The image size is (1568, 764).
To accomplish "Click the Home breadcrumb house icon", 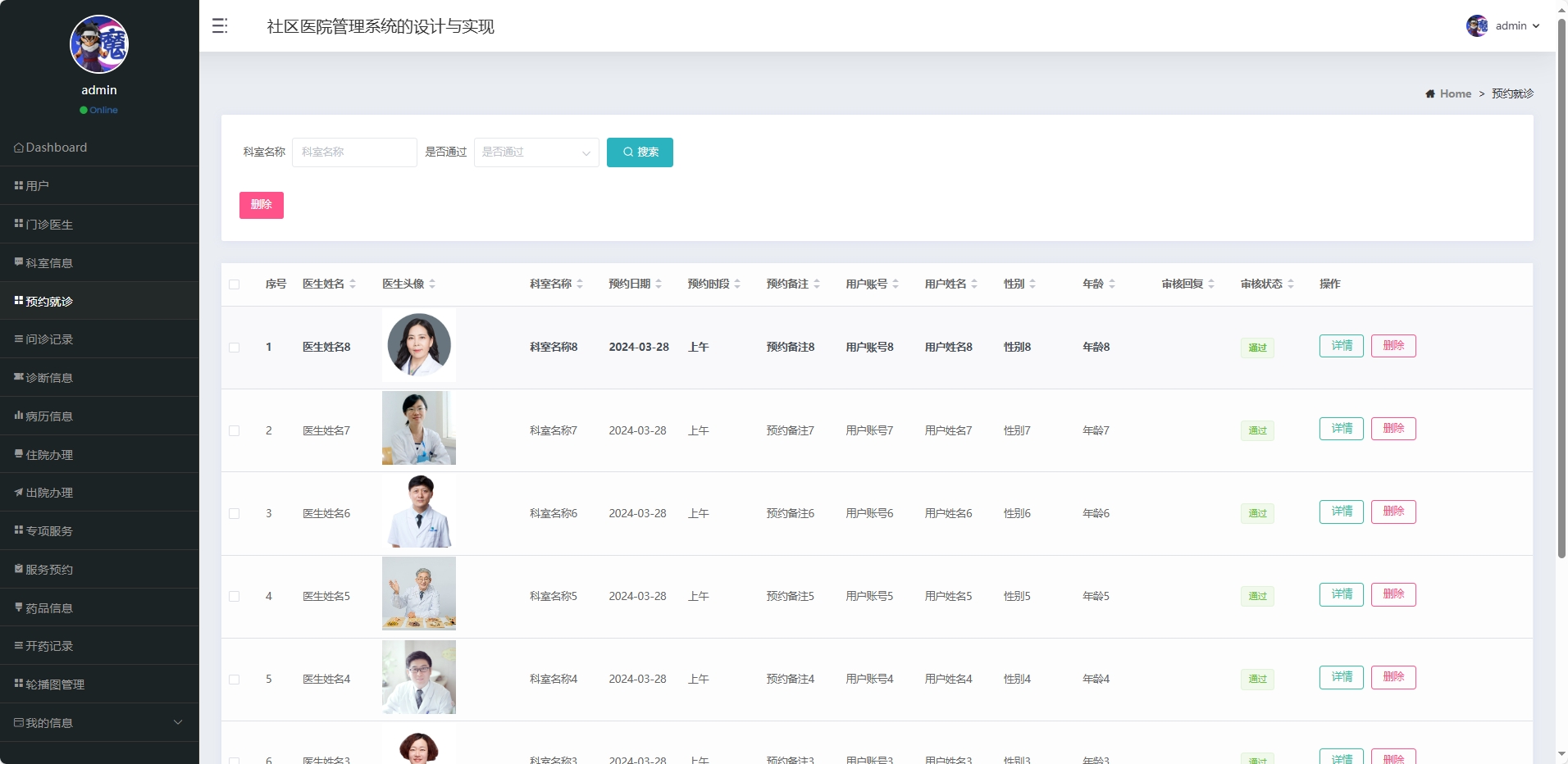I will (x=1430, y=94).
